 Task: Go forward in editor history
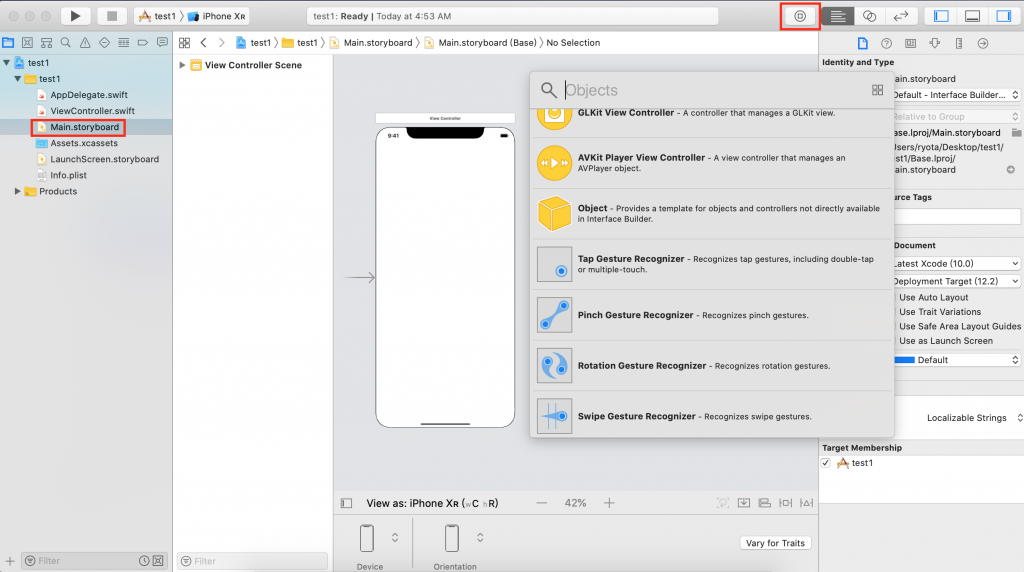tap(221, 42)
